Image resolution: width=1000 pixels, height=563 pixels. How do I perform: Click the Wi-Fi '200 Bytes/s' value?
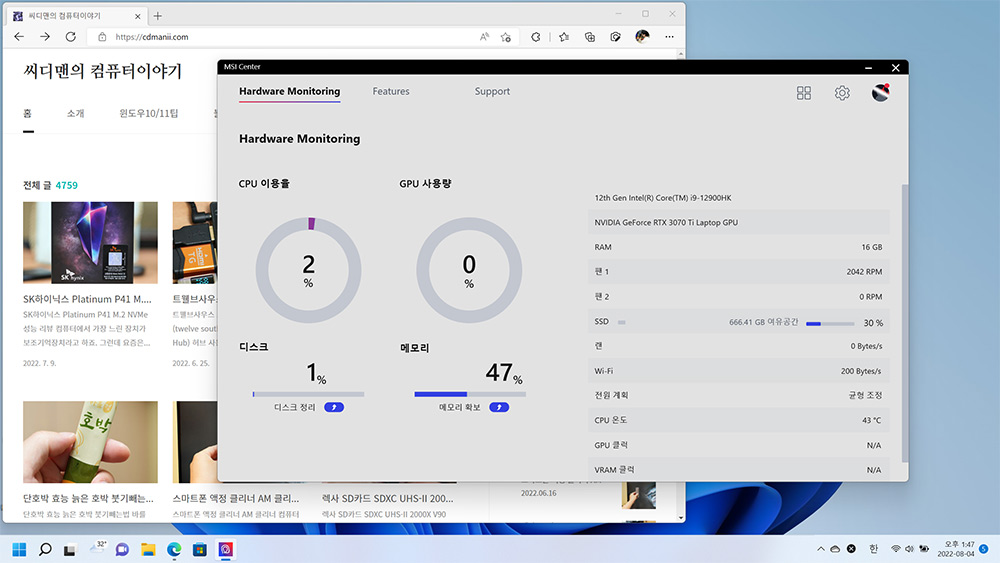[861, 371]
